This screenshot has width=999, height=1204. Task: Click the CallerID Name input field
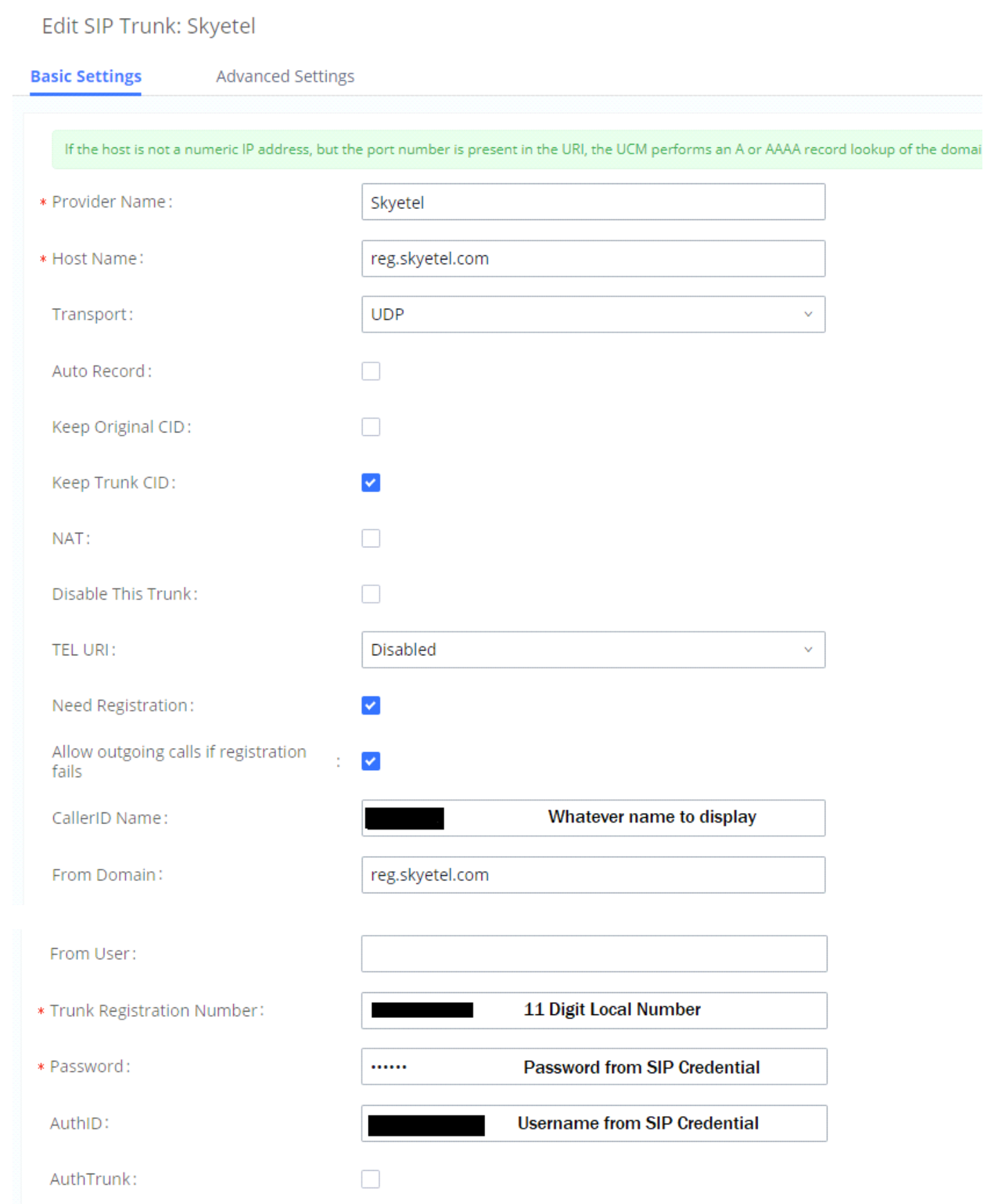(593, 818)
